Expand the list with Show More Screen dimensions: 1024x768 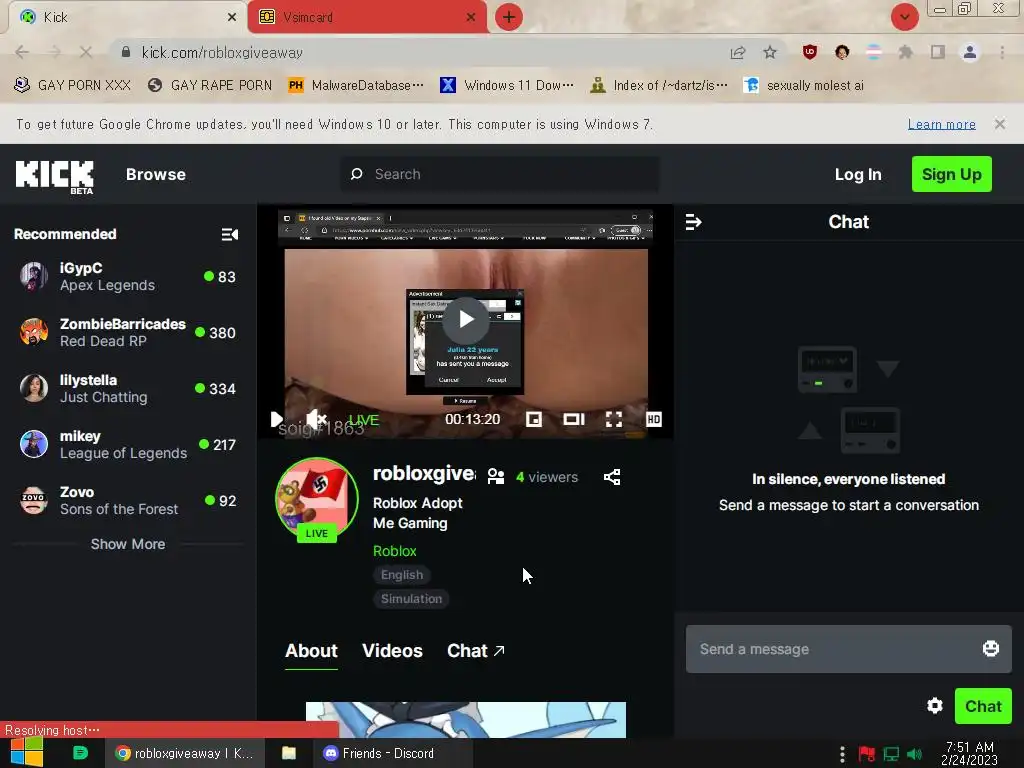tap(127, 544)
